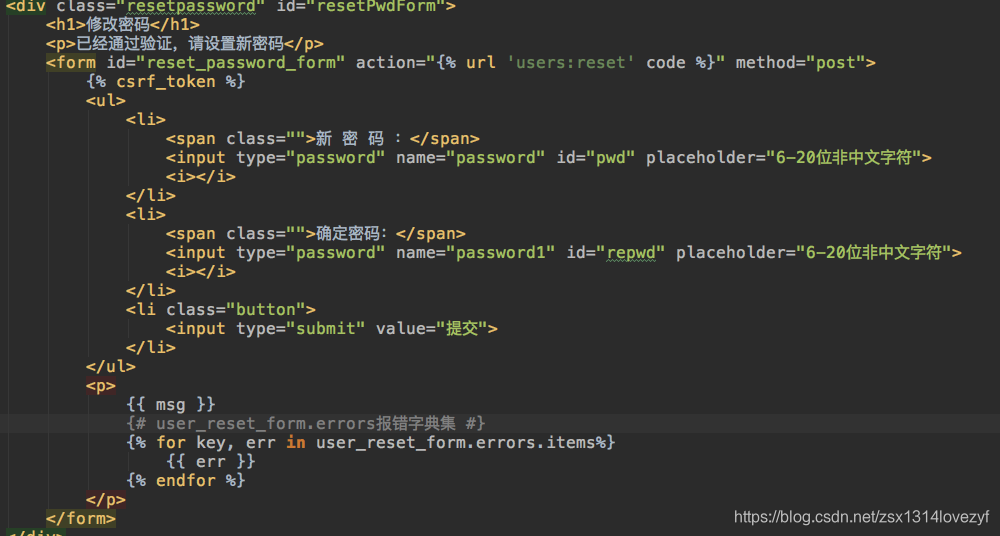This screenshot has height=536, width=1000.
Task: Click the highlighted closing </p> tag
Action: pyautogui.click(x=106, y=499)
